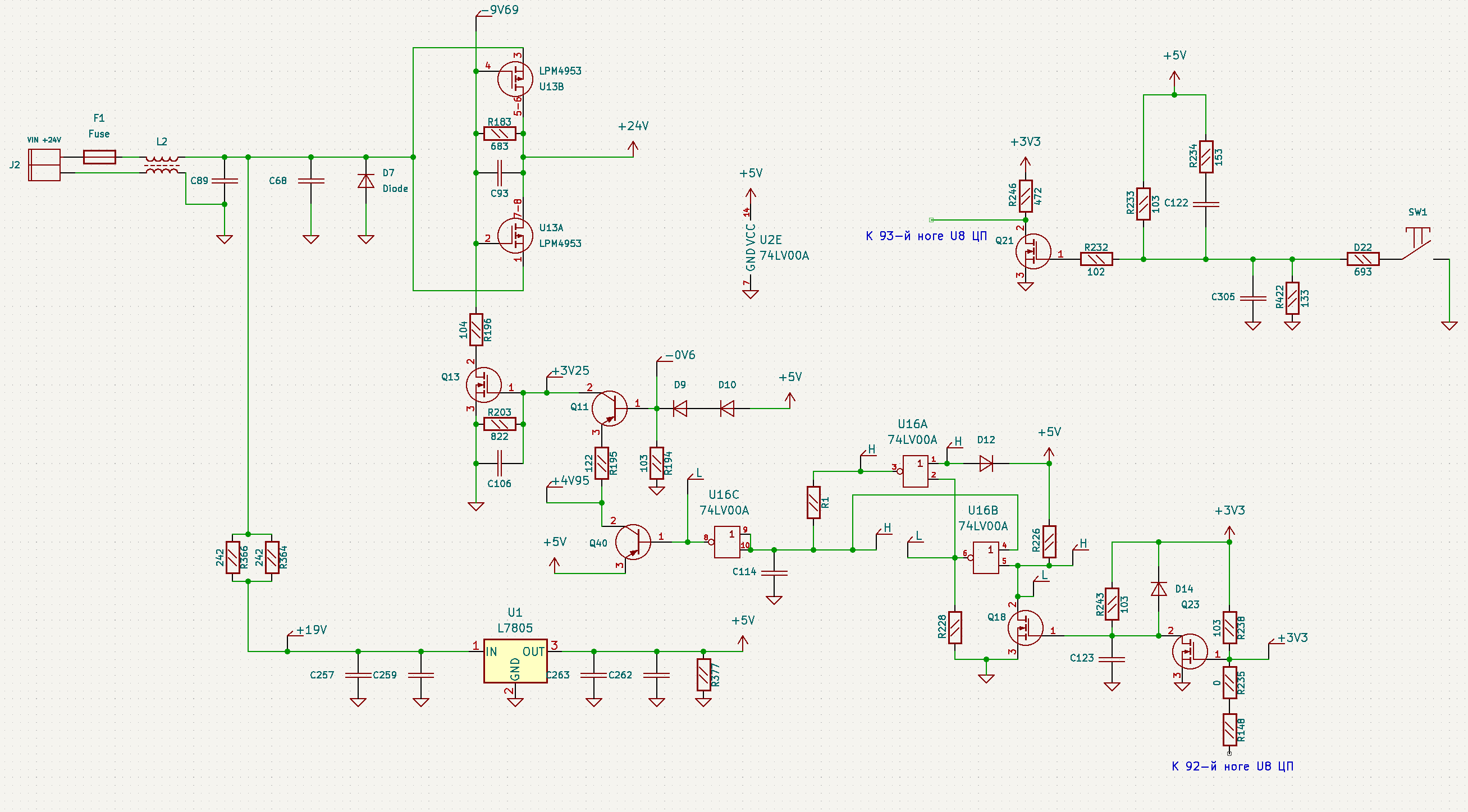Select resistor R366 symbol
This screenshot has height=812, width=1468.
pyautogui.click(x=232, y=557)
